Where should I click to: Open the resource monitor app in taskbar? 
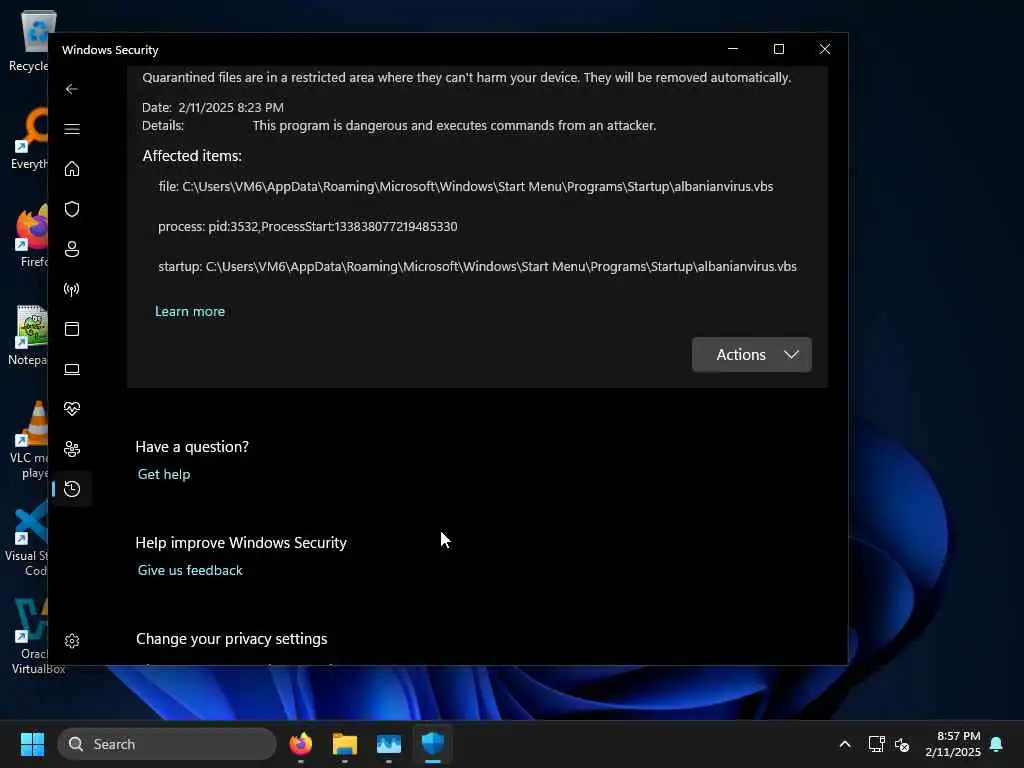389,744
